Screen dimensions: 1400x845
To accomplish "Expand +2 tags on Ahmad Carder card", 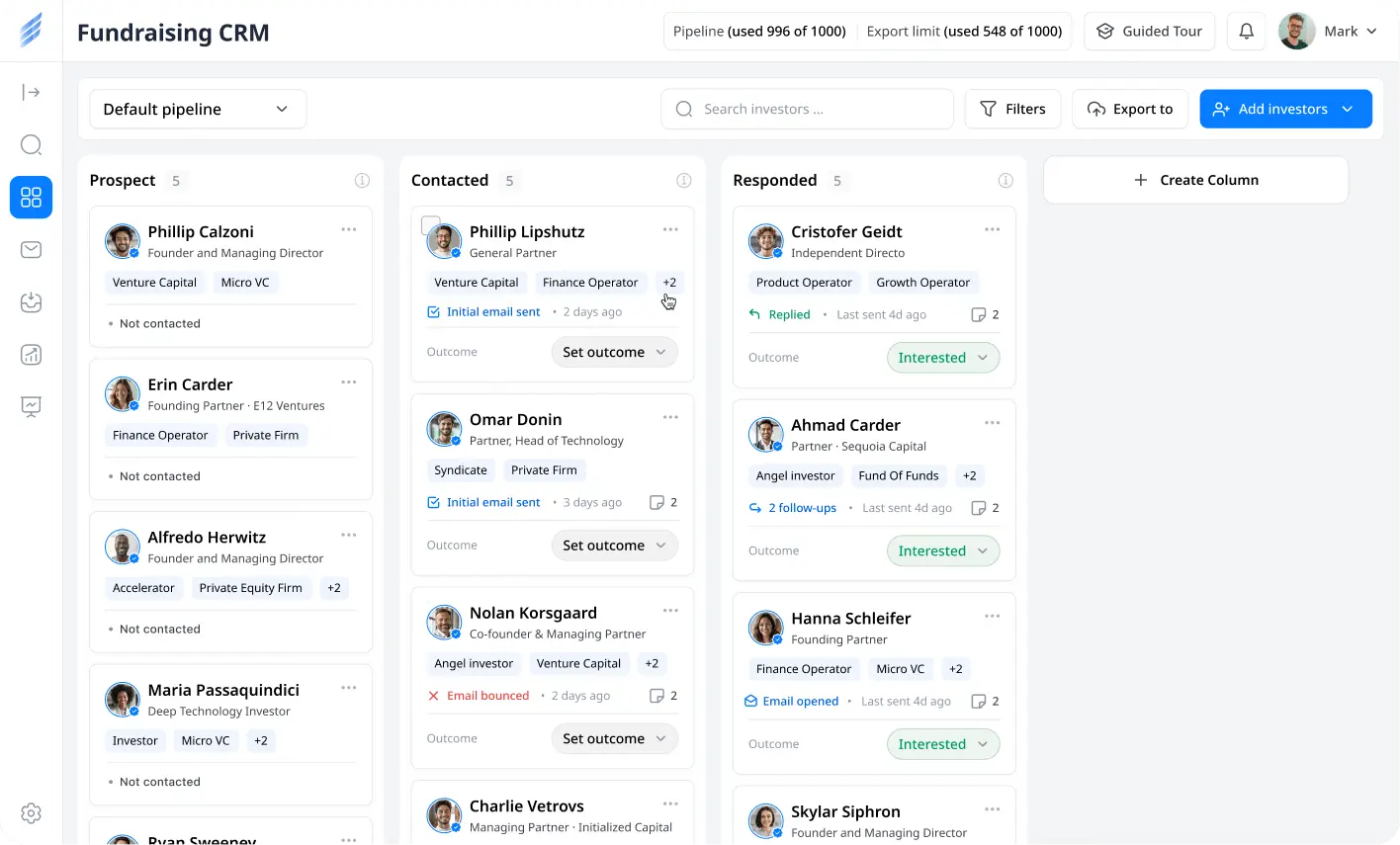I will click(x=970, y=476).
